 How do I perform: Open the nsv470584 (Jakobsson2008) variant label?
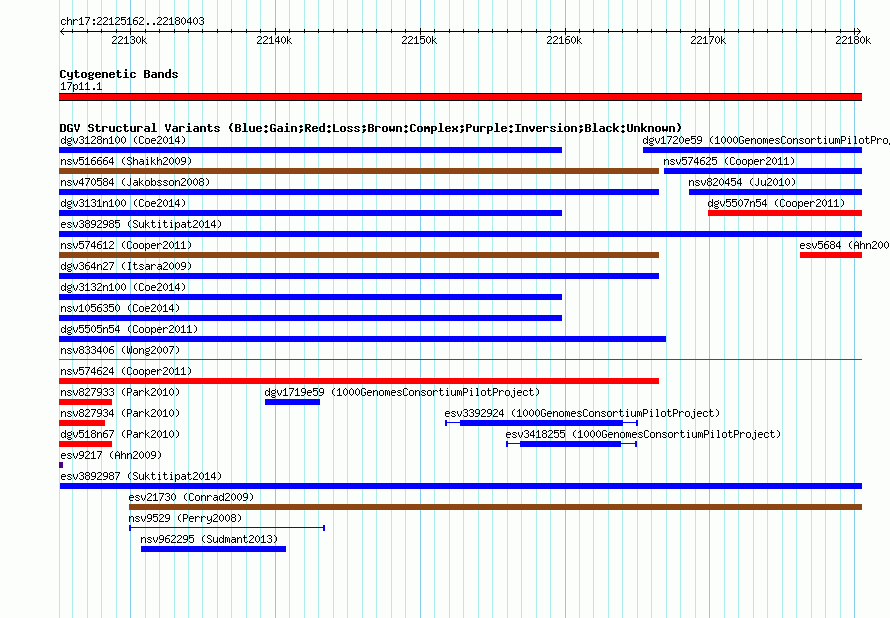tap(135, 182)
